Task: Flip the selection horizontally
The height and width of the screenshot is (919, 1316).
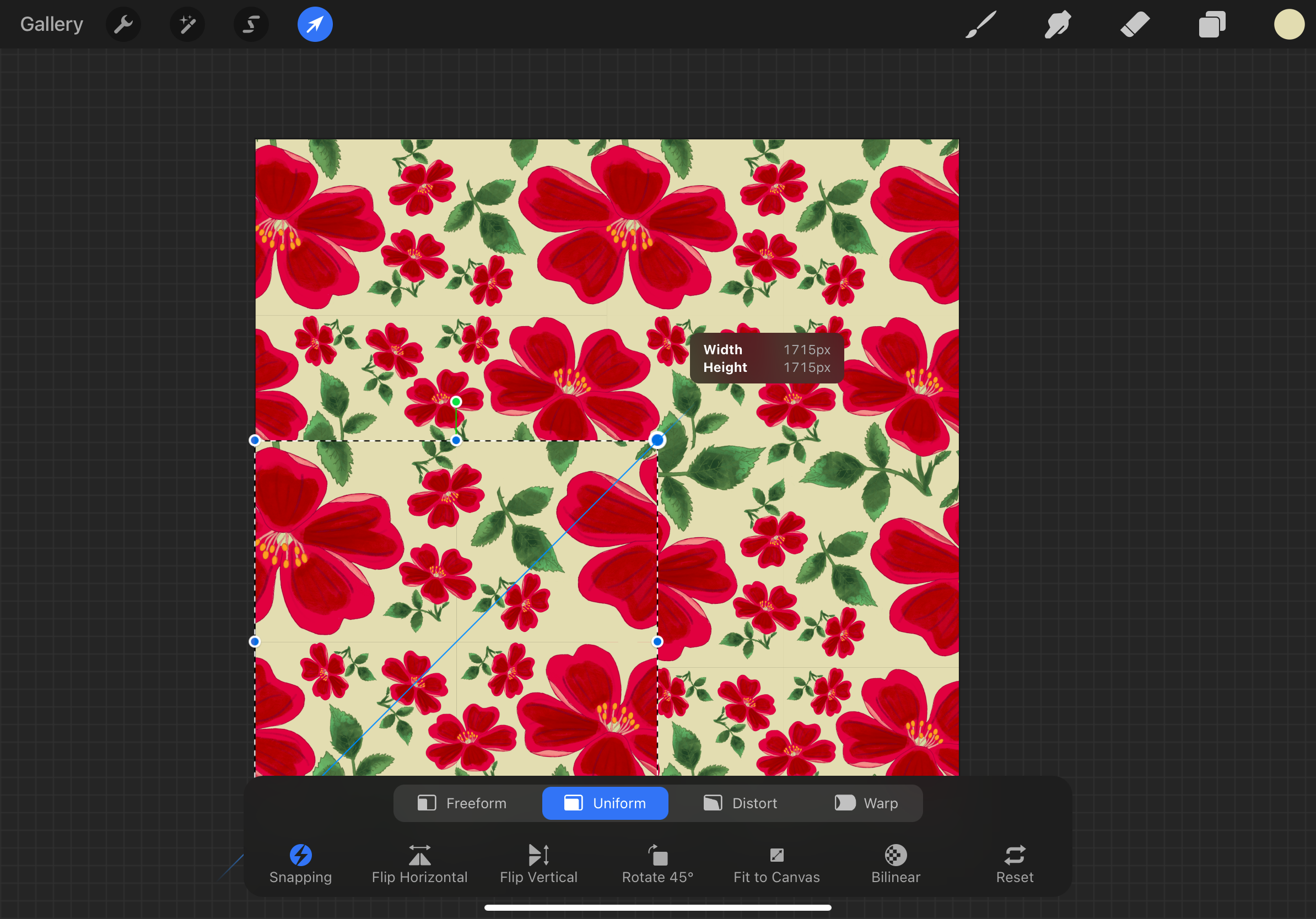Action: pos(419,863)
